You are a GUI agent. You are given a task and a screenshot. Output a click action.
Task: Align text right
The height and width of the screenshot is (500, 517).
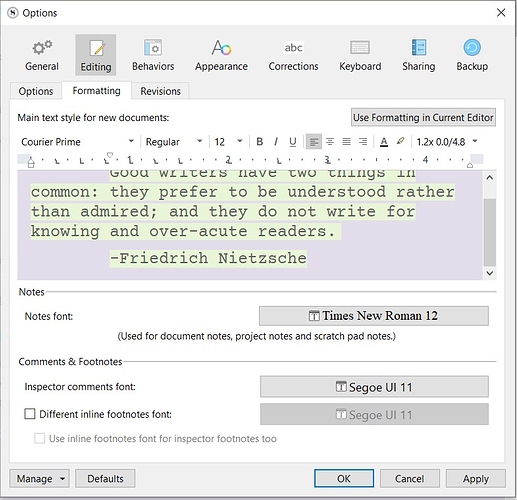click(363, 142)
